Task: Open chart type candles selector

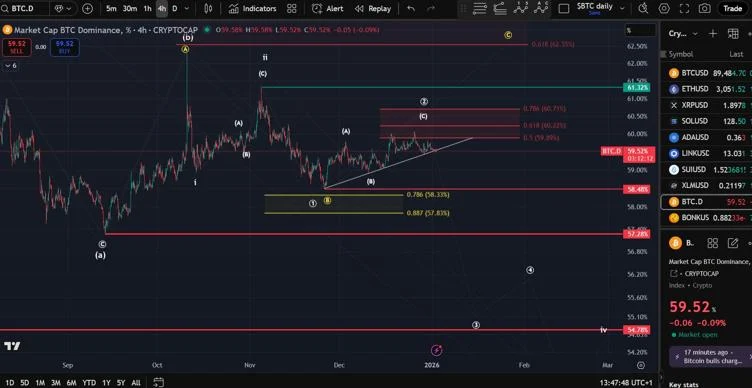Action: (208, 9)
